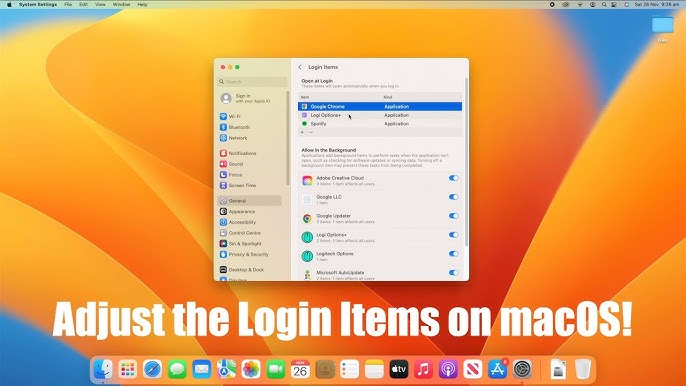Select the Logi Options+ login item row
Viewport: 686px width, 386px height.
(x=380, y=115)
